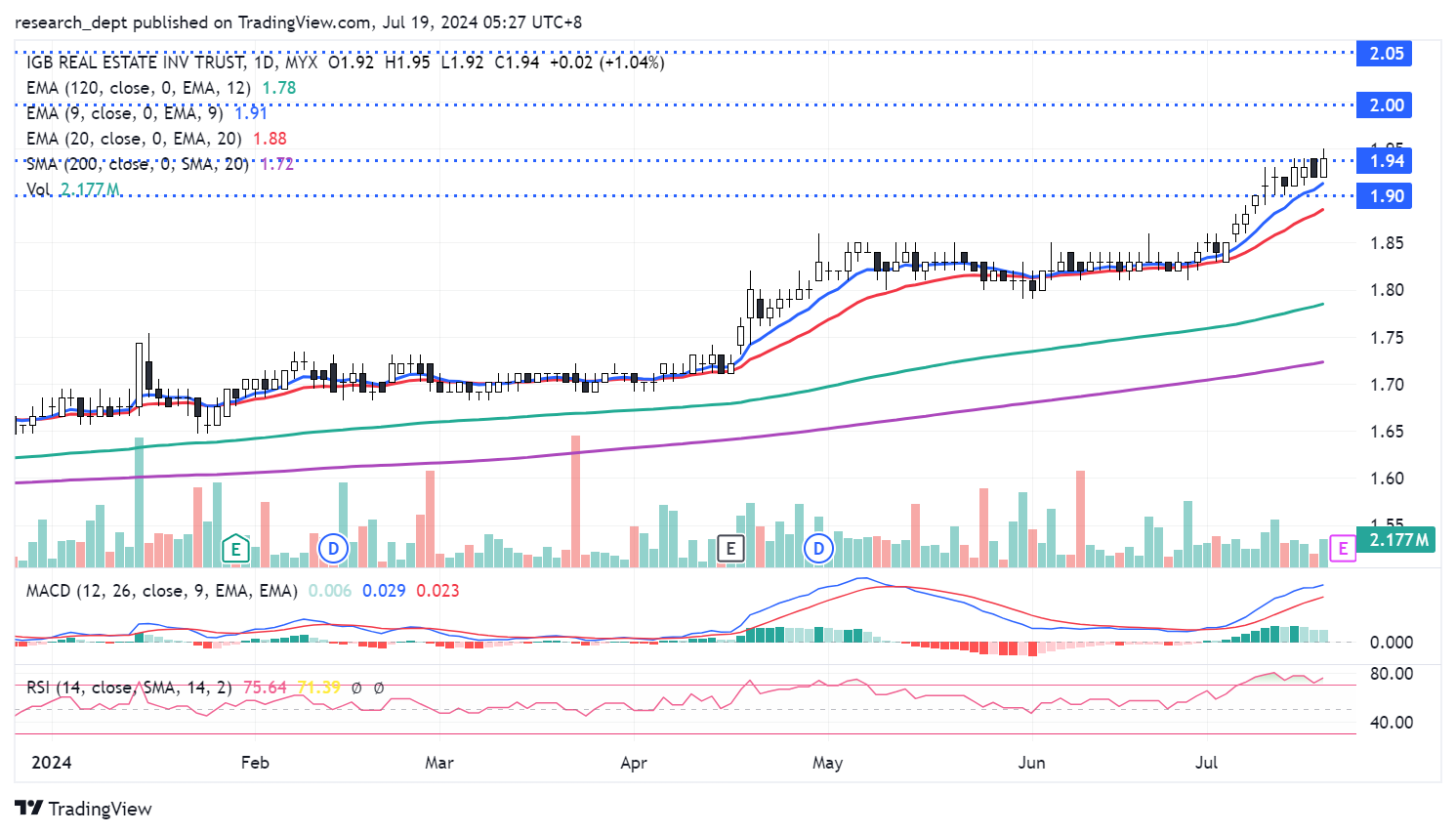Open the MACD indicator legend
The image size is (1456, 834).
pos(161,591)
